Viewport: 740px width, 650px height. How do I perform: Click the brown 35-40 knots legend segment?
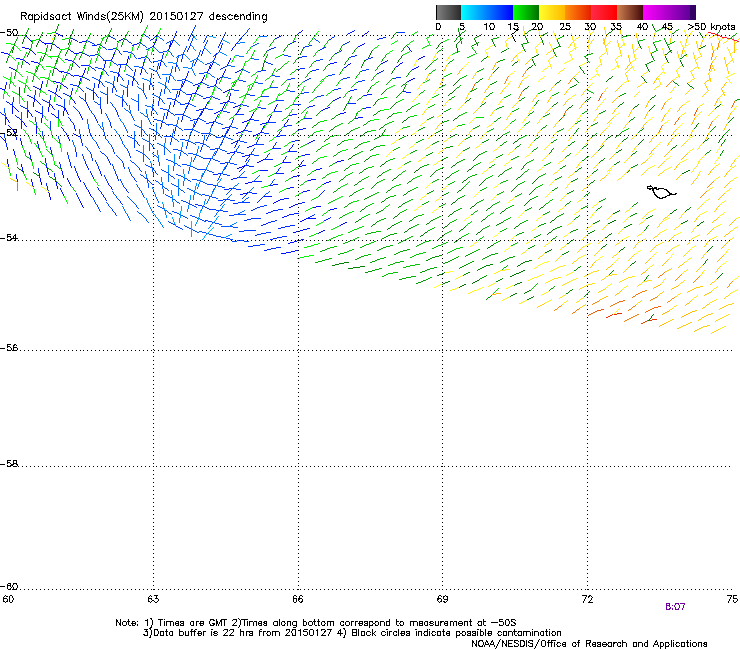(630, 12)
